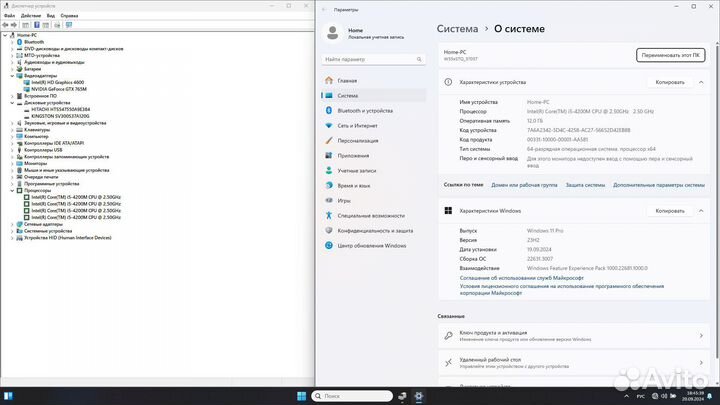This screenshot has height=405, width=720.
Task: Select Система in the Settings sidebar
Action: click(373, 96)
